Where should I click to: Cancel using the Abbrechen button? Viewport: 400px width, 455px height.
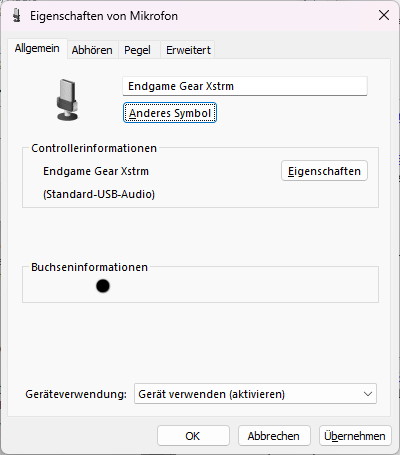tap(274, 436)
